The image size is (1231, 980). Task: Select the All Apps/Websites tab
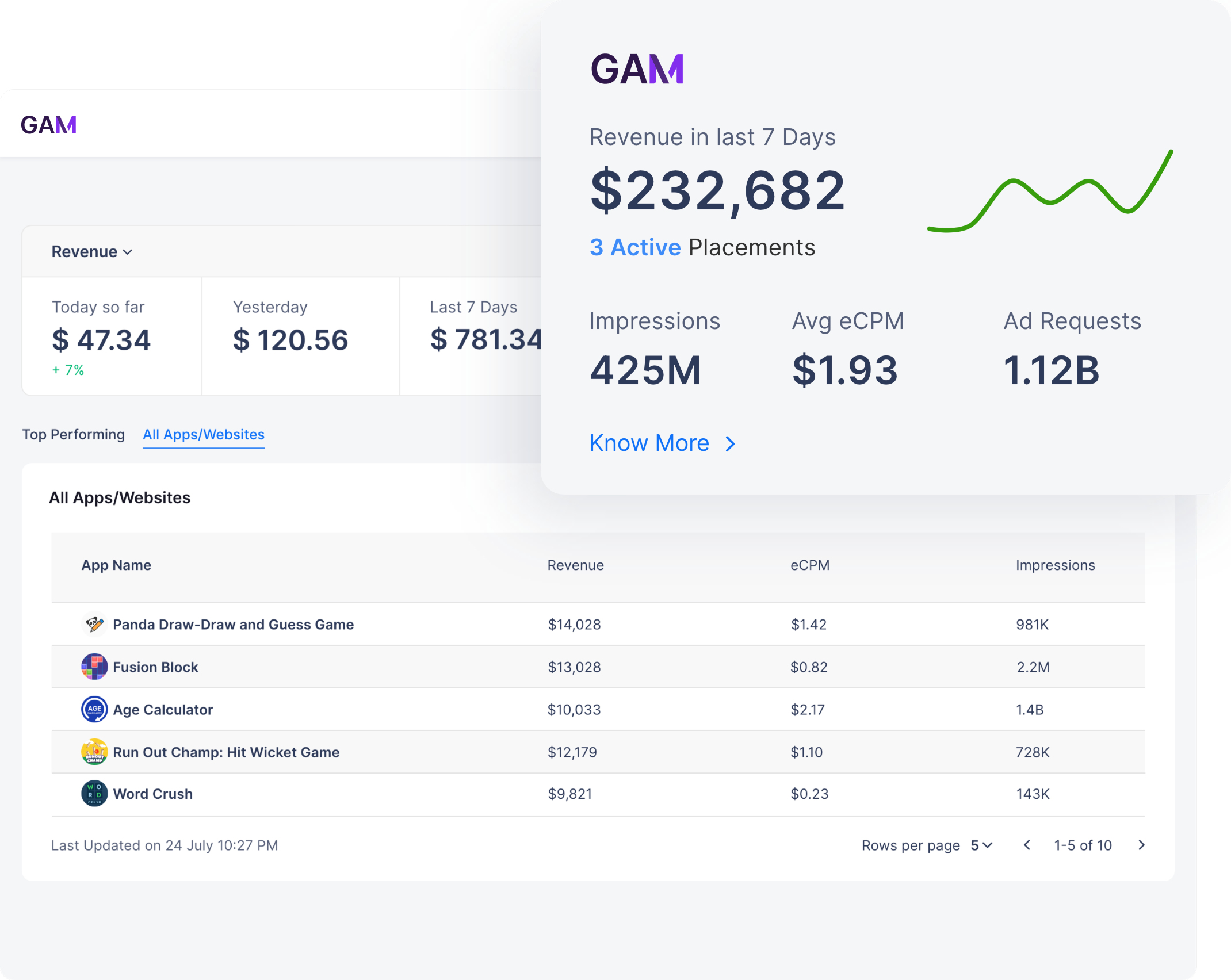click(204, 435)
